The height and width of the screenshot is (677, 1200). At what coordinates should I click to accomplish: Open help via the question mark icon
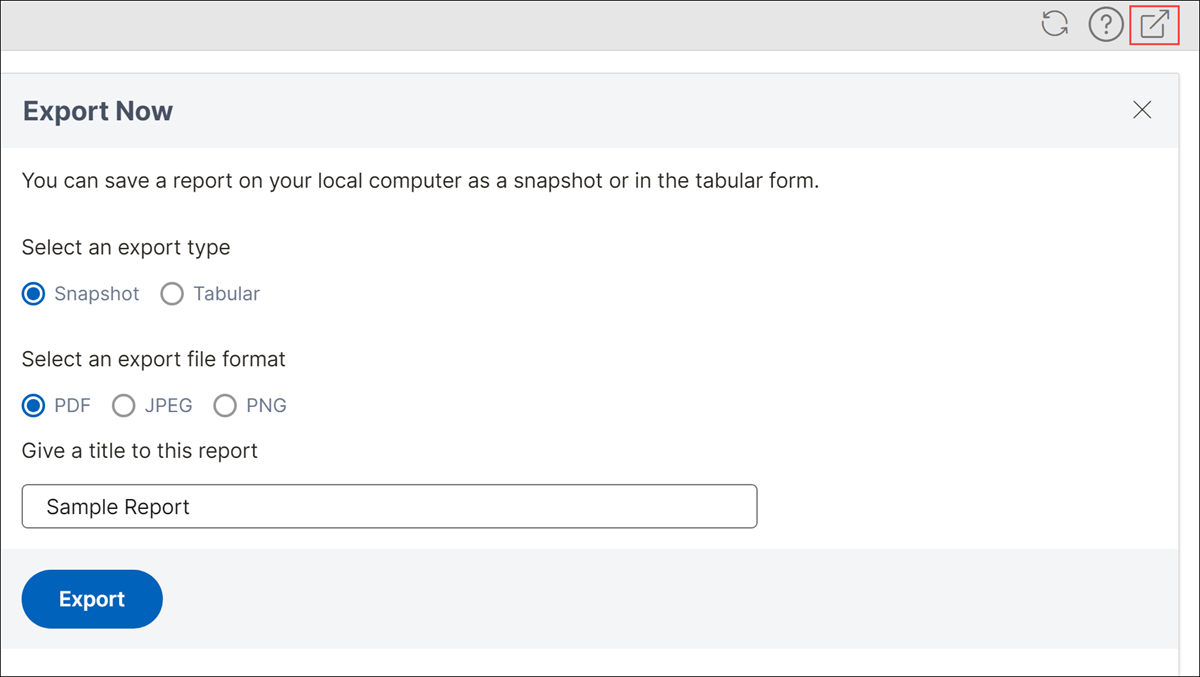[1106, 24]
